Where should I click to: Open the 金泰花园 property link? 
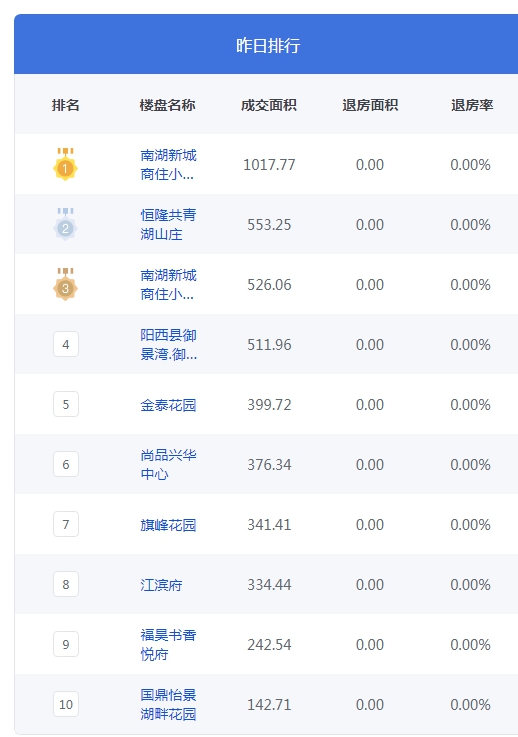pyautogui.click(x=168, y=405)
